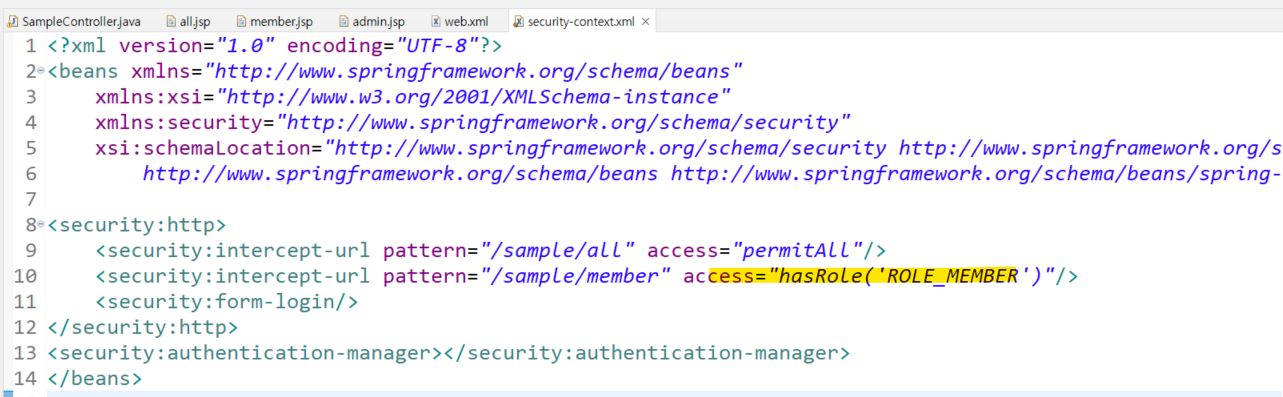Image resolution: width=1283 pixels, height=397 pixels.
Task: Click the web.xml file icon
Action: click(x=437, y=21)
